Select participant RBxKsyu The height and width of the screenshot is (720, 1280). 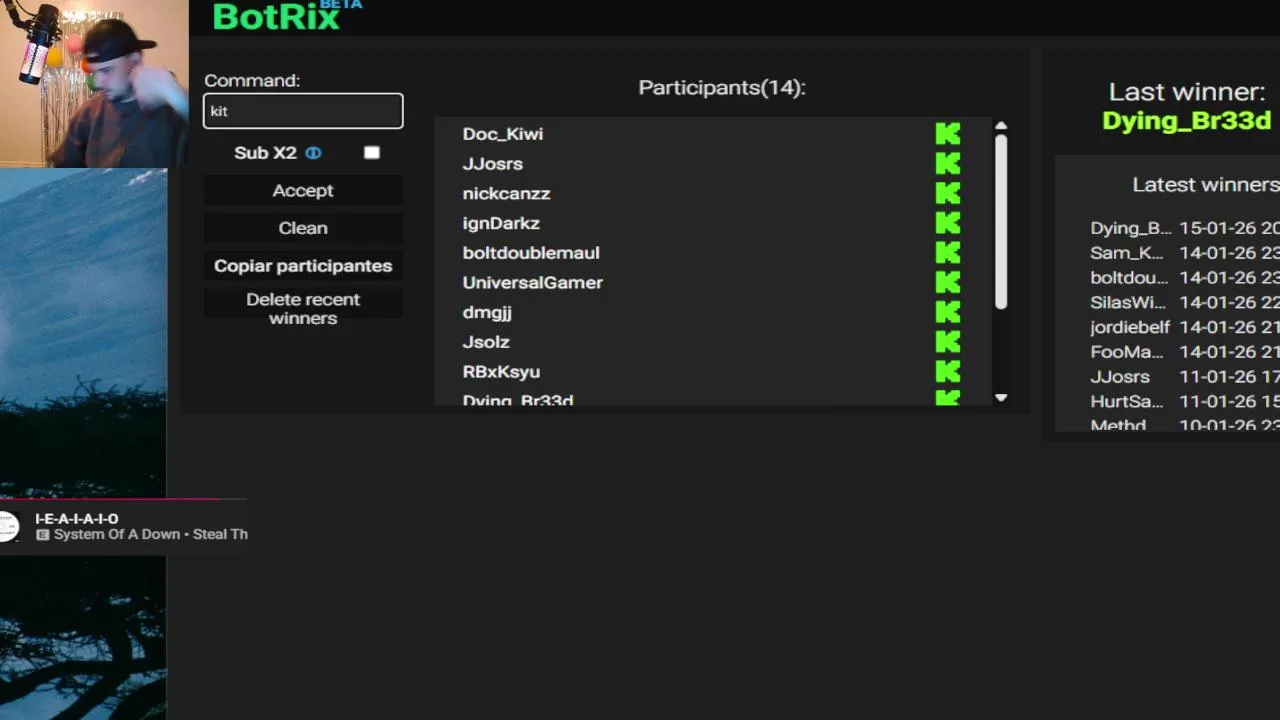tap(501, 371)
